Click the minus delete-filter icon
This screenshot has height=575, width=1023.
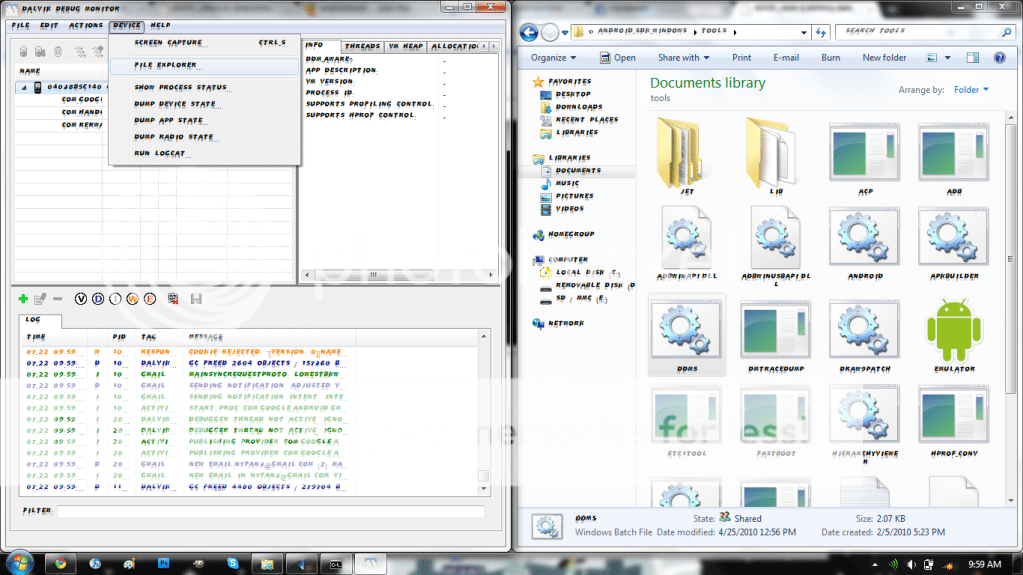(x=57, y=299)
